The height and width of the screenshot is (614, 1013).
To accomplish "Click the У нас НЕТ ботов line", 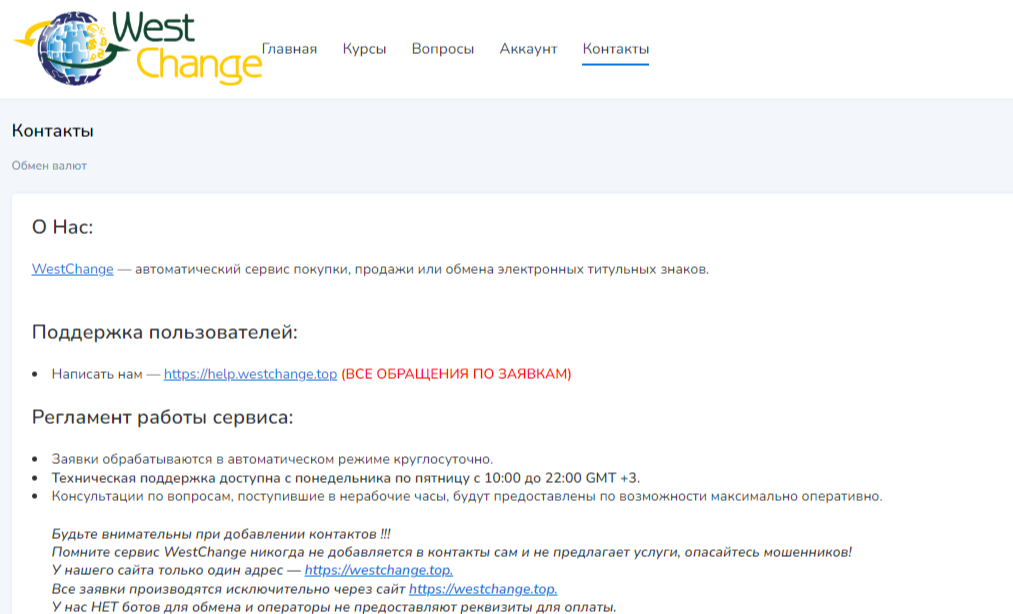I will pyautogui.click(x=334, y=607).
